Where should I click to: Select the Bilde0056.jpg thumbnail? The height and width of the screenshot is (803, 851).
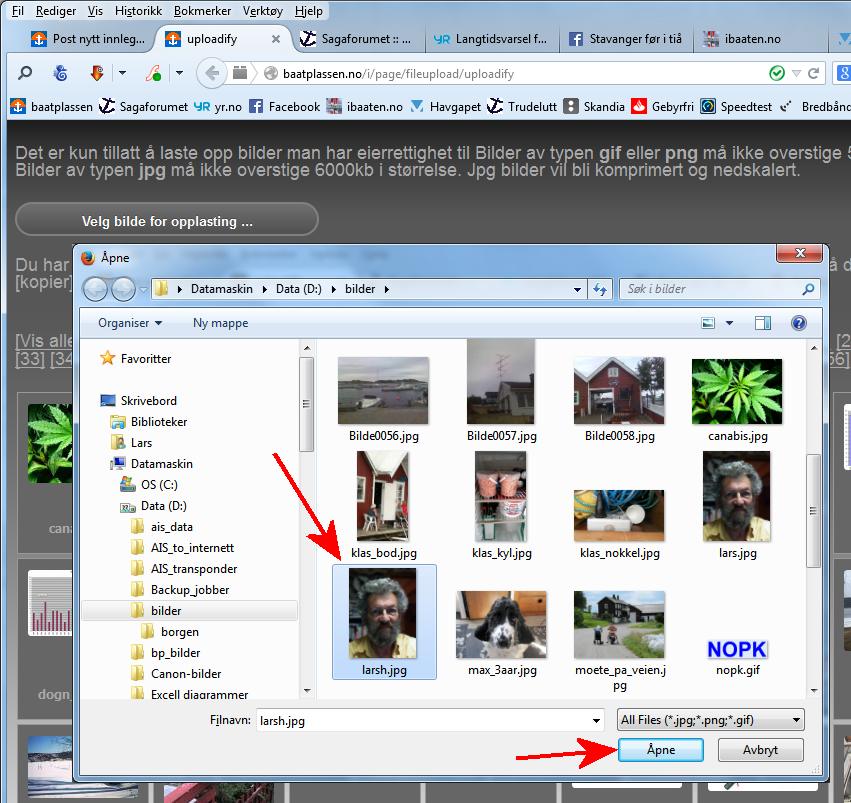383,391
